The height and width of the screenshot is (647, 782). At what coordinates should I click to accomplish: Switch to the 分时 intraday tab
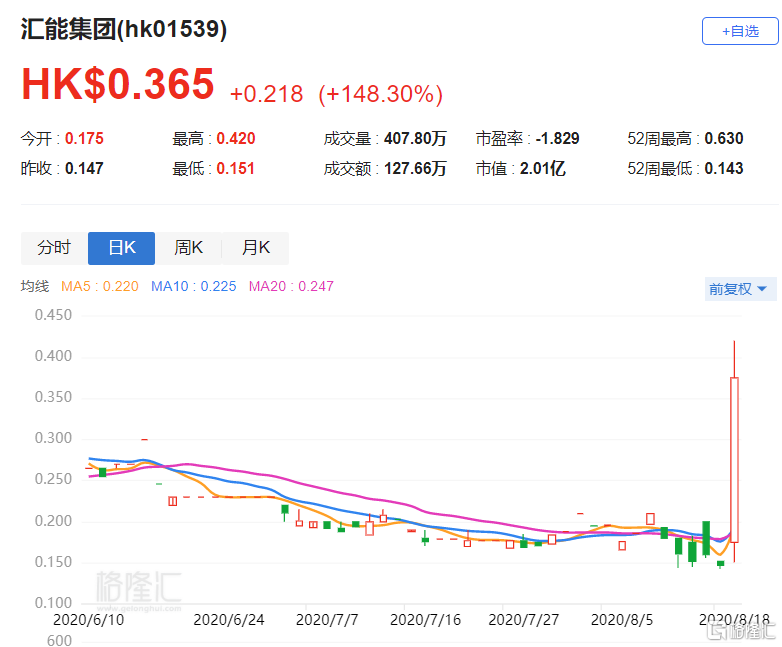[x=54, y=247]
